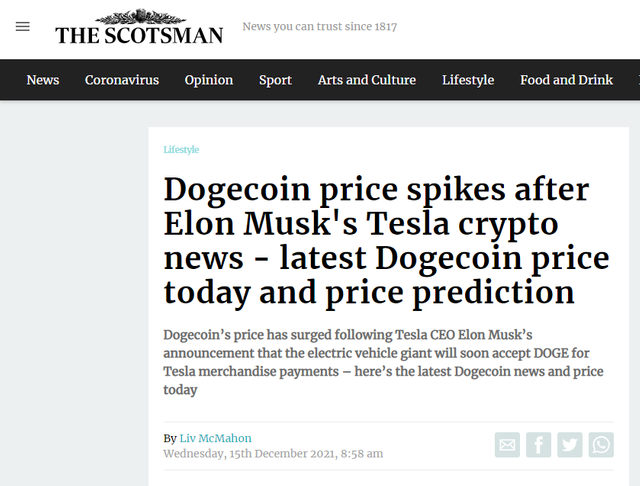
Task: Open Arts and Culture section
Action: coord(367,80)
